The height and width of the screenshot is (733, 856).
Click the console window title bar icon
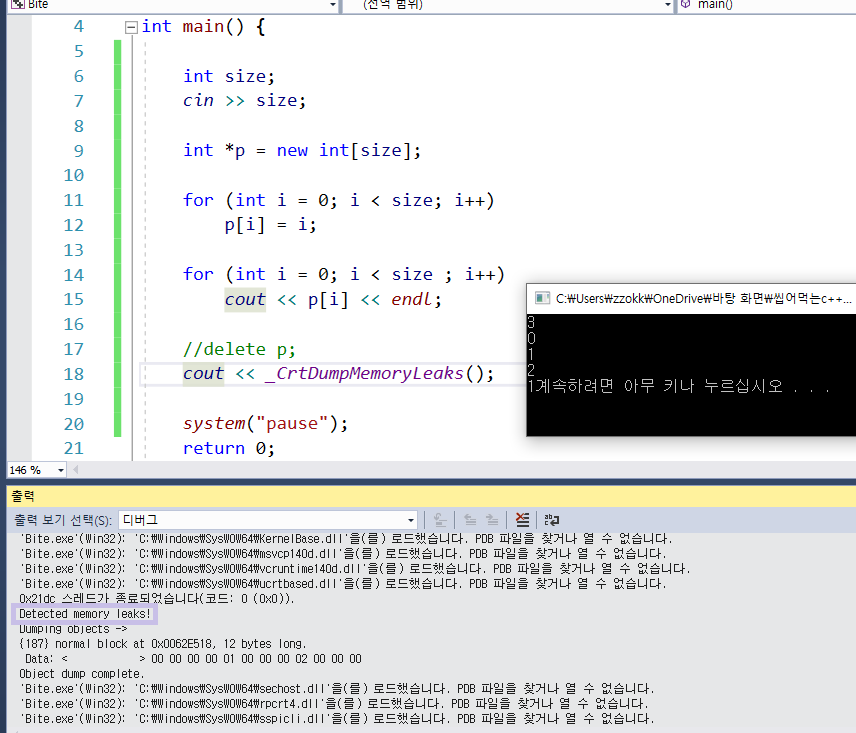tap(542, 298)
